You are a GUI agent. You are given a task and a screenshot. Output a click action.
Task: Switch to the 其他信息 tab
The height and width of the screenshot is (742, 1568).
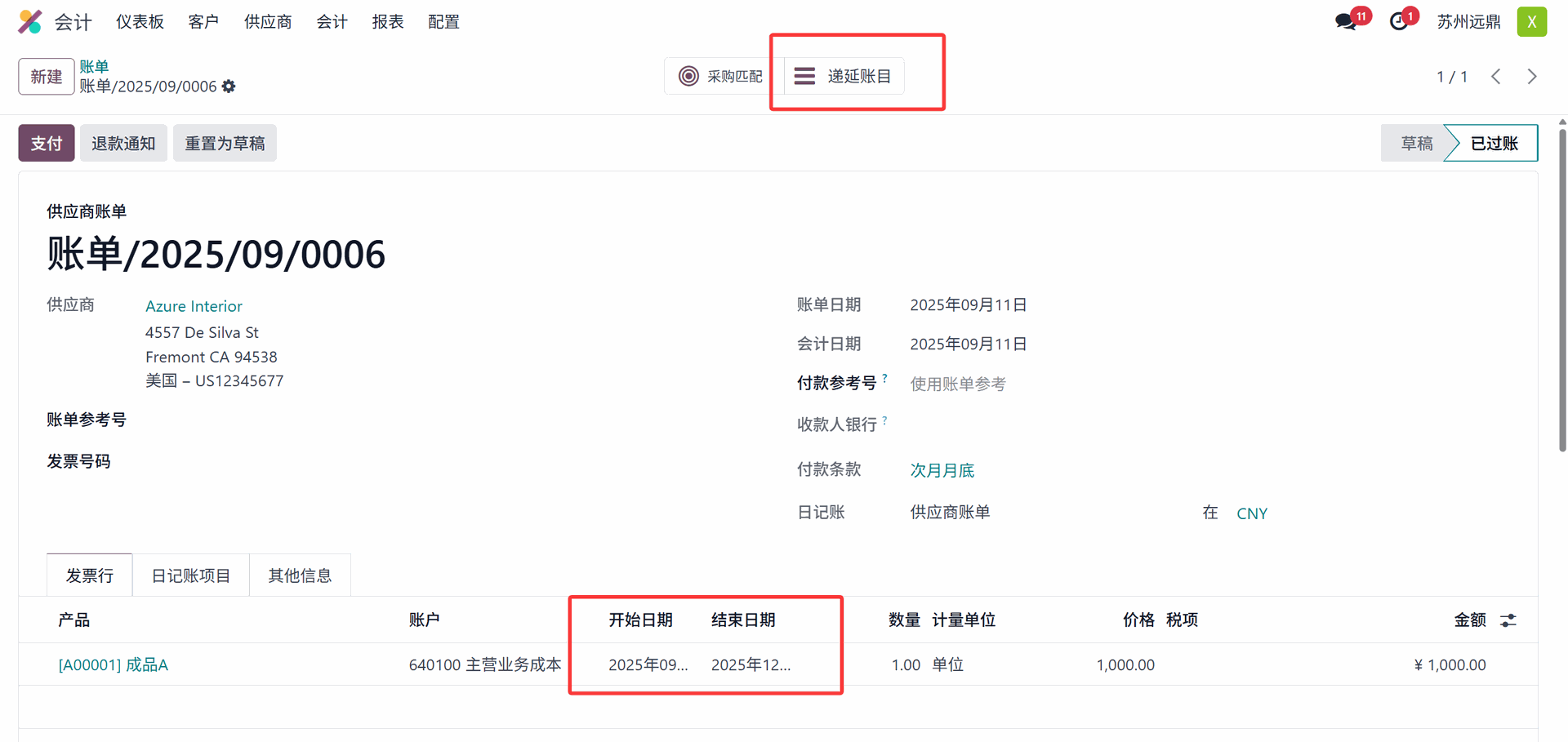point(300,575)
